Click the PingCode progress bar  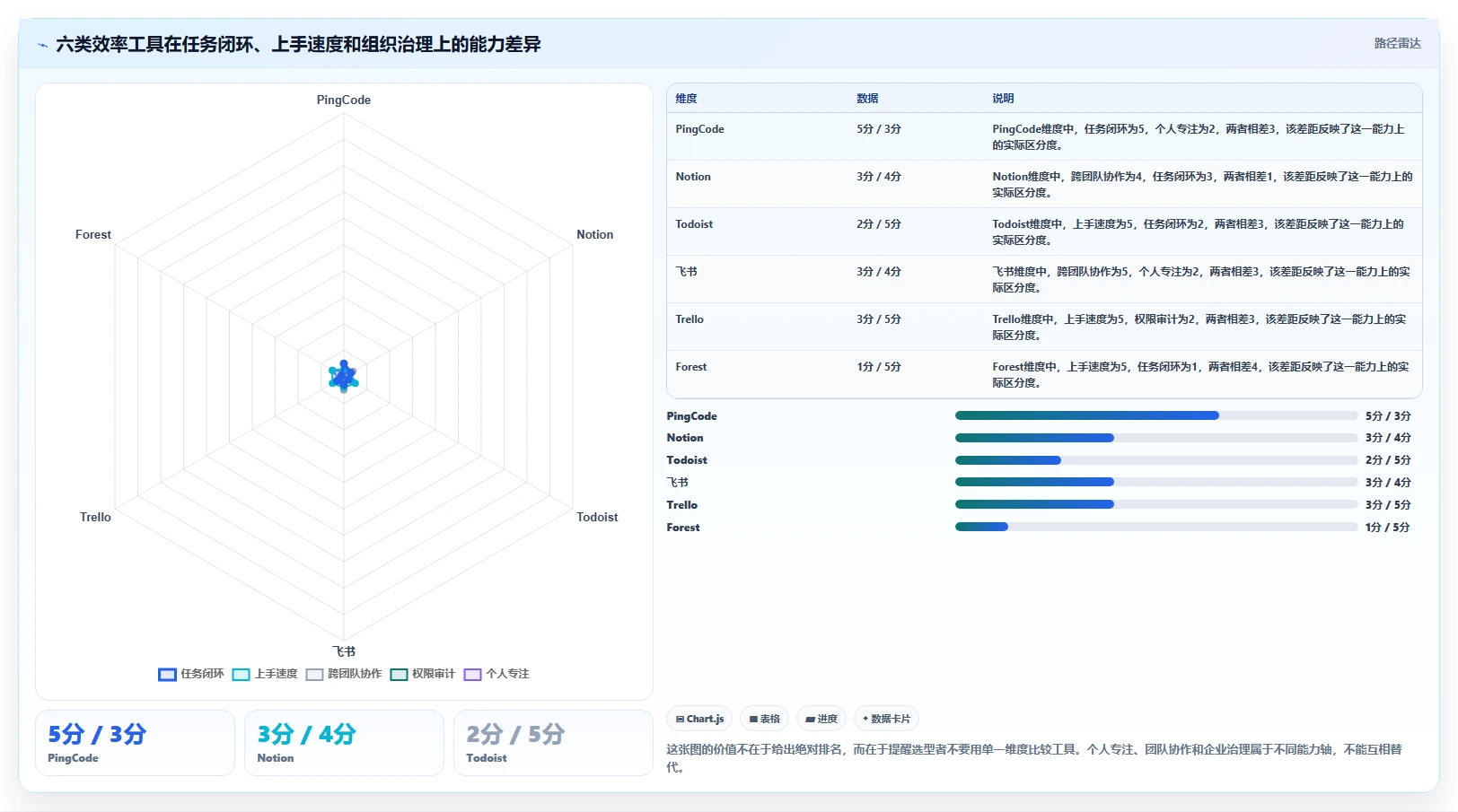pyautogui.click(x=1156, y=415)
